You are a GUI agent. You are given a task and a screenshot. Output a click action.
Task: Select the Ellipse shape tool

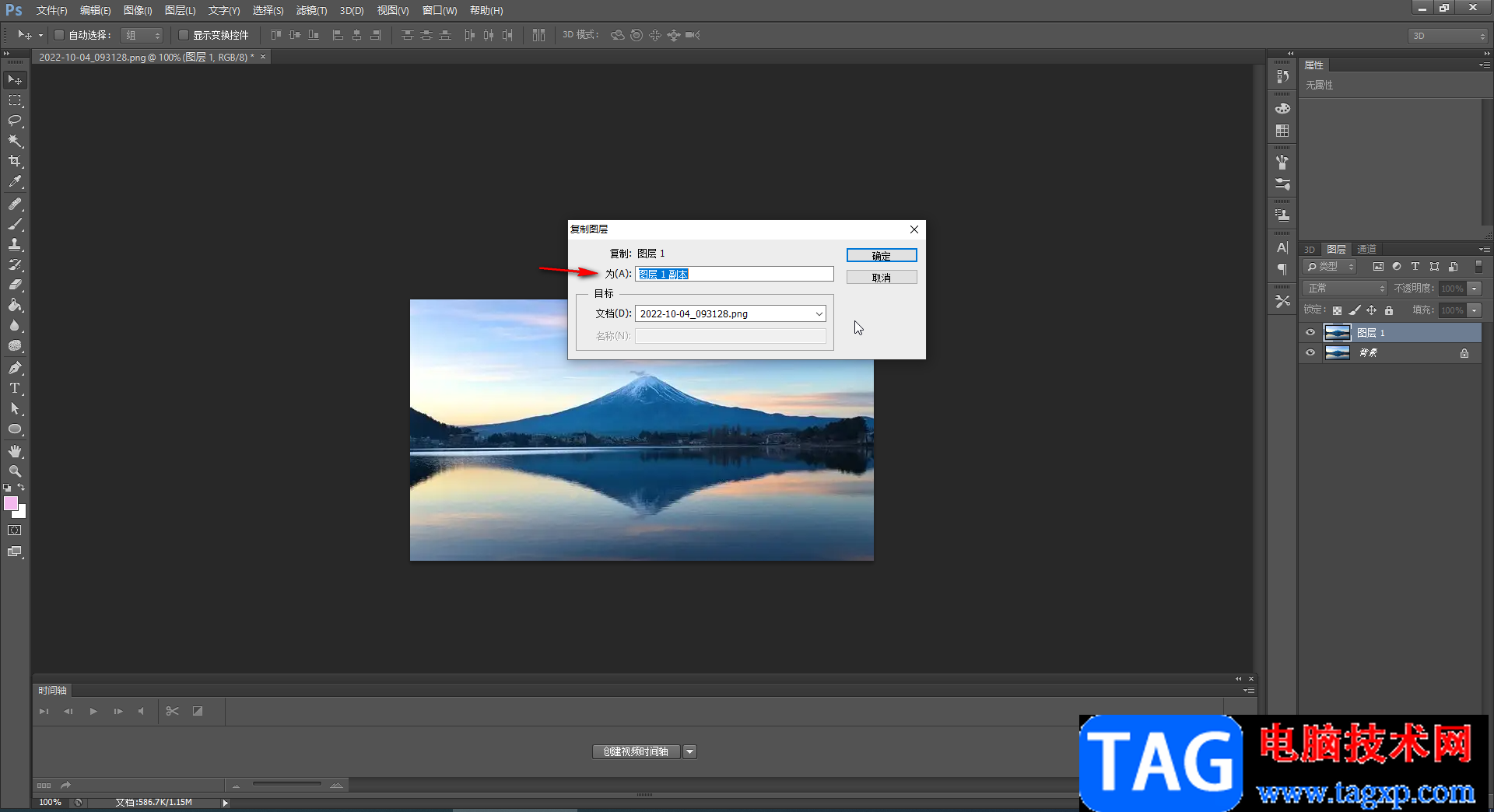click(15, 429)
